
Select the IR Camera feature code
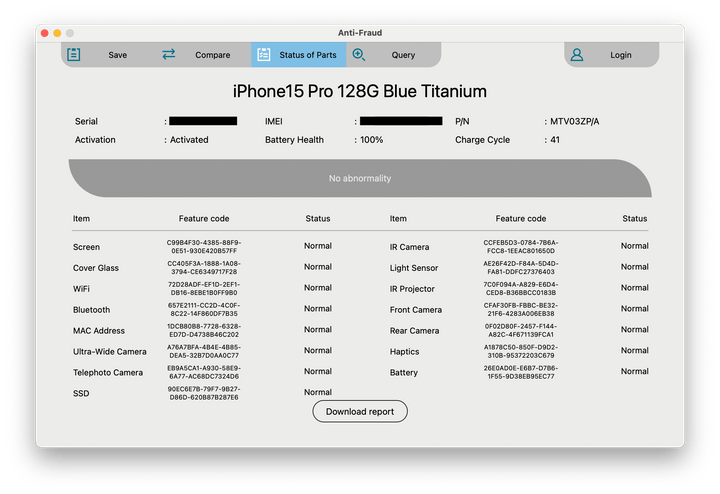click(521, 247)
